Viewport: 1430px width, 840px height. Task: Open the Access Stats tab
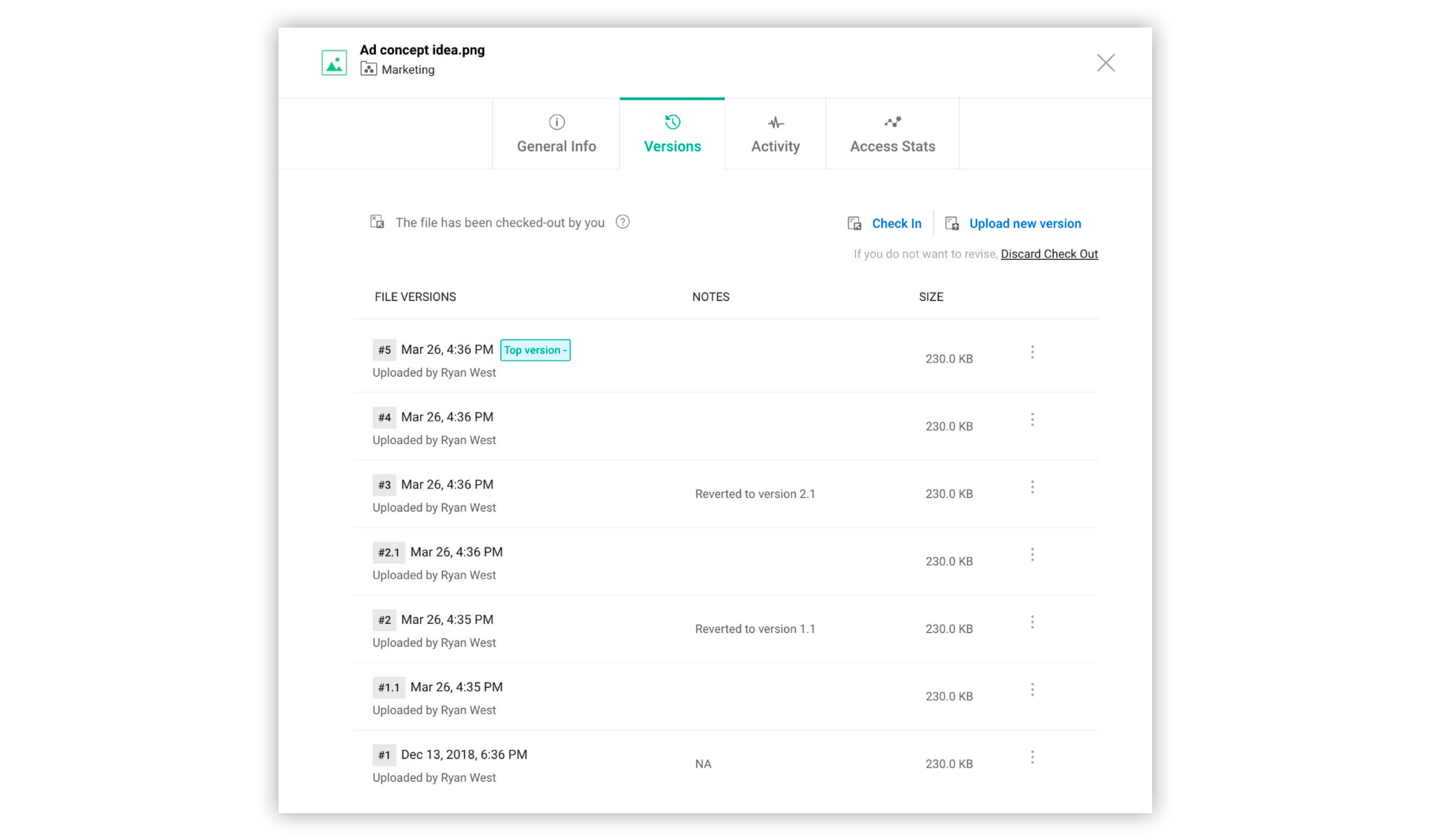[892, 134]
